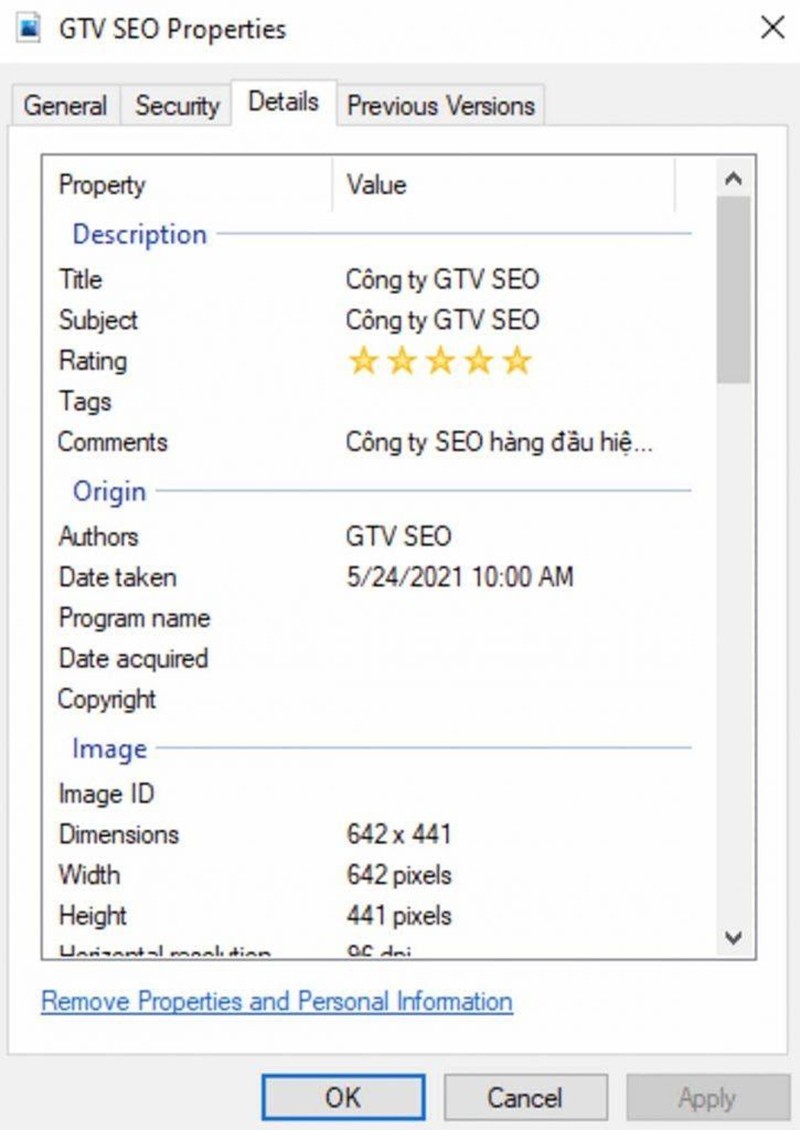Click the Image section heading

click(110, 748)
